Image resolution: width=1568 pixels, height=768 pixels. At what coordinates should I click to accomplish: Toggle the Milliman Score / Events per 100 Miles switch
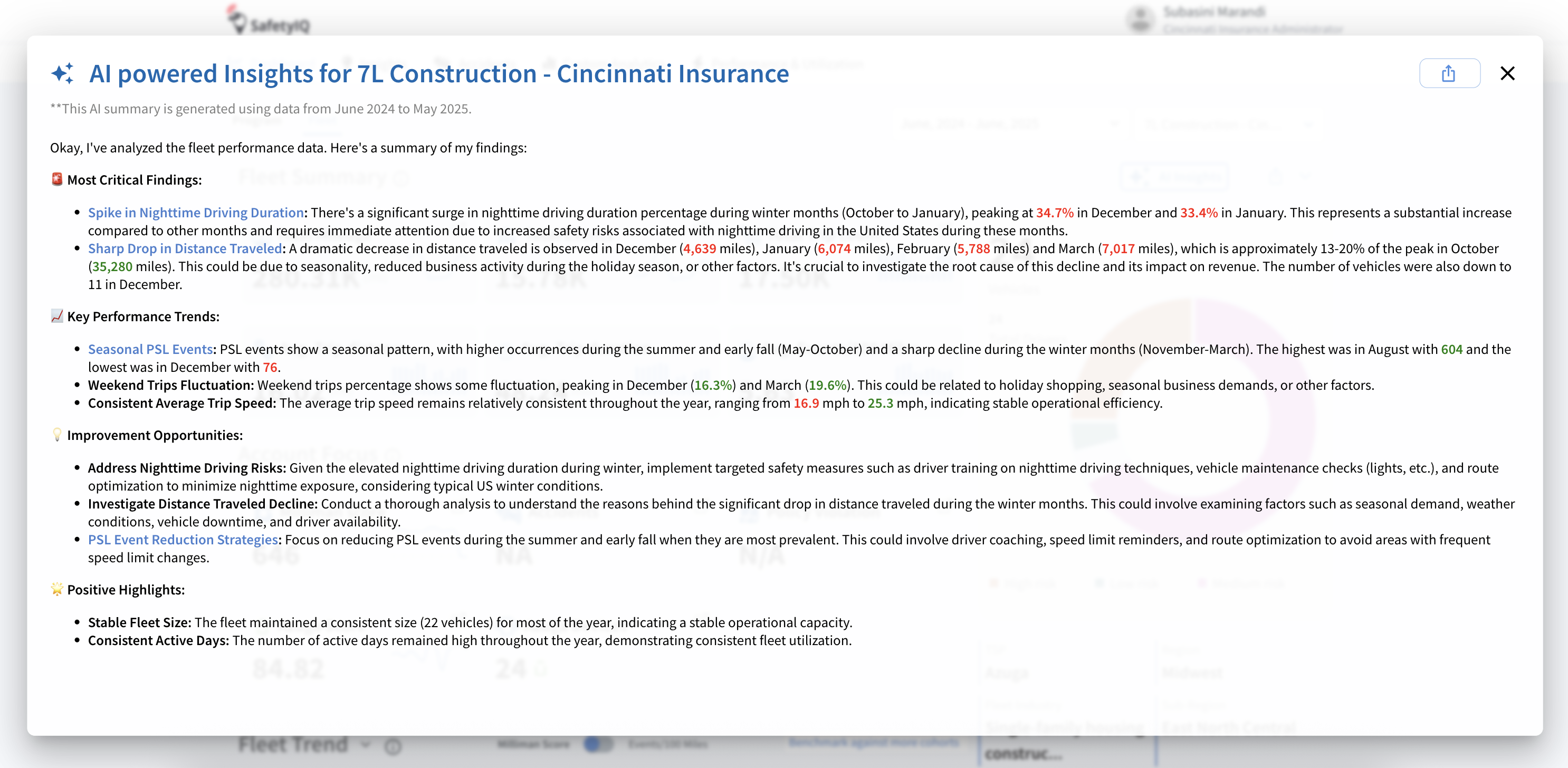click(x=598, y=744)
